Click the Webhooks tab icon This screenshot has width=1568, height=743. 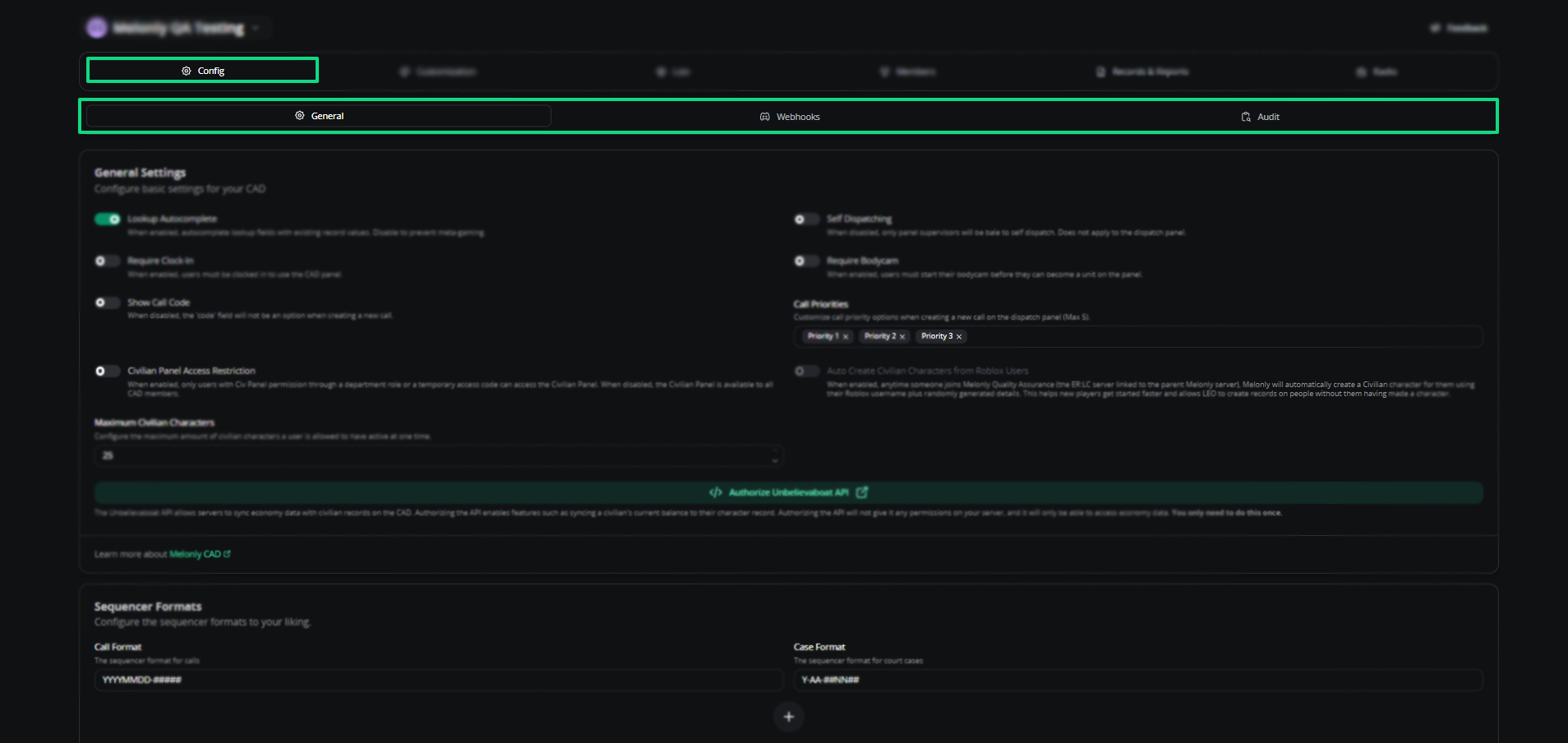764,117
